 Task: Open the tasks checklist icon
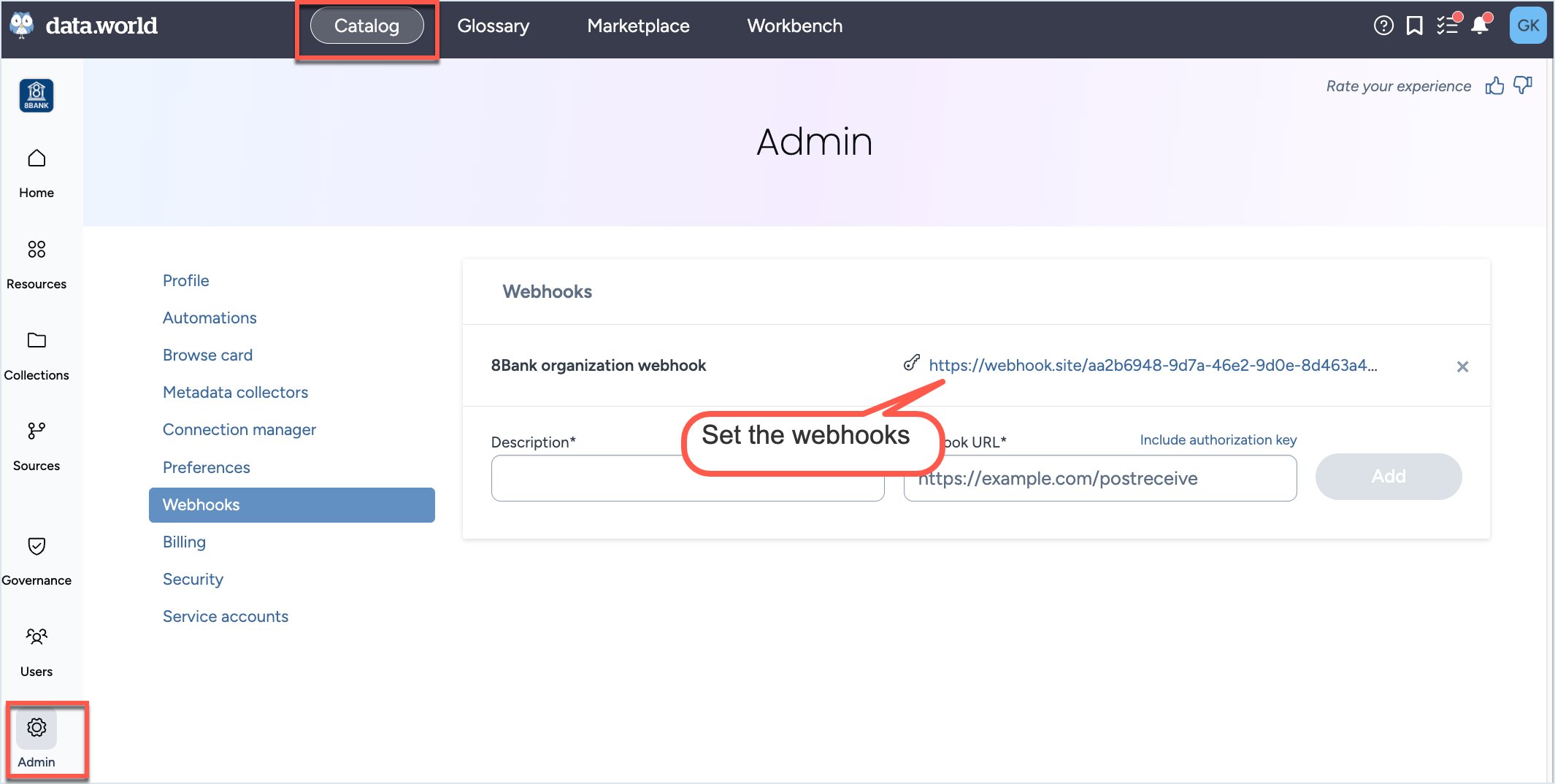pos(1447,26)
